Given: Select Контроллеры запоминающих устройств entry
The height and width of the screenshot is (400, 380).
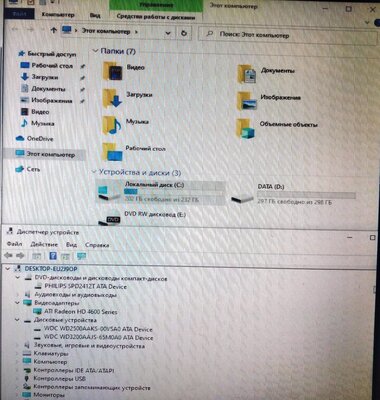Looking at the screenshot, I should click(x=92, y=388).
